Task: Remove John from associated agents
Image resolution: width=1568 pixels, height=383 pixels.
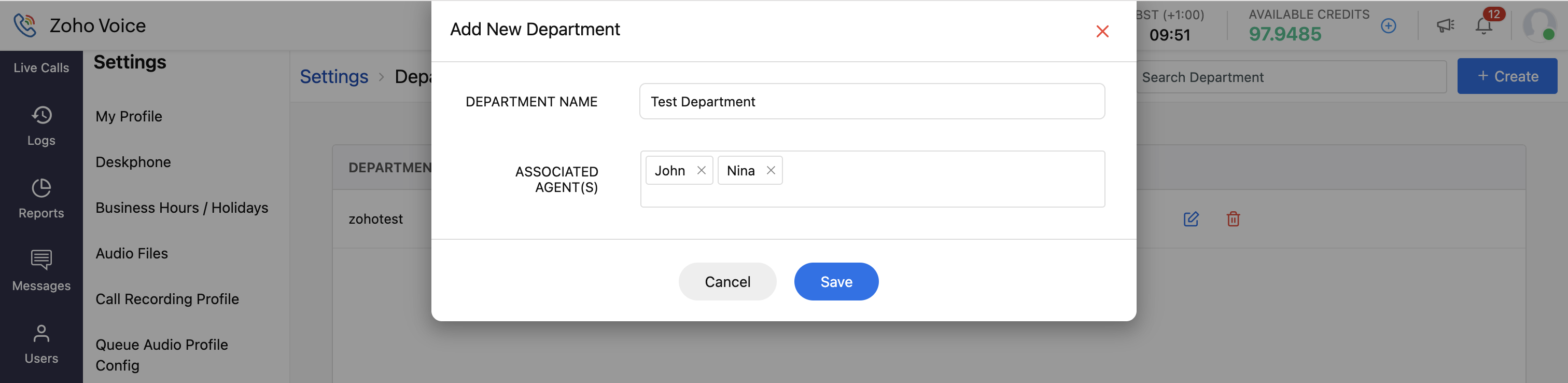Action: [701, 171]
